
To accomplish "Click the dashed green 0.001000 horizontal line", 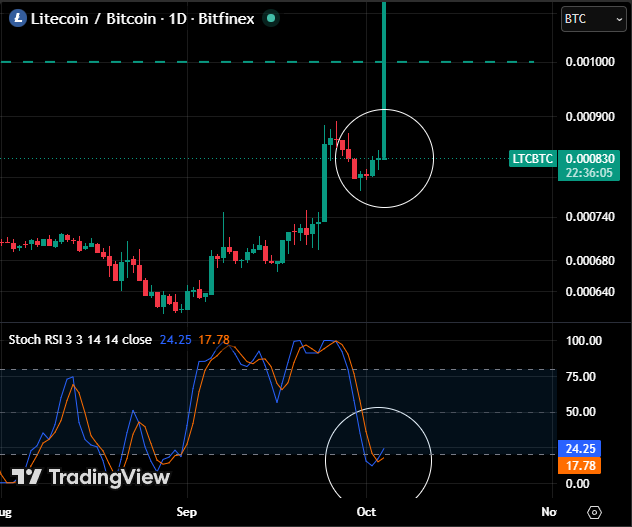I will coord(267,62).
